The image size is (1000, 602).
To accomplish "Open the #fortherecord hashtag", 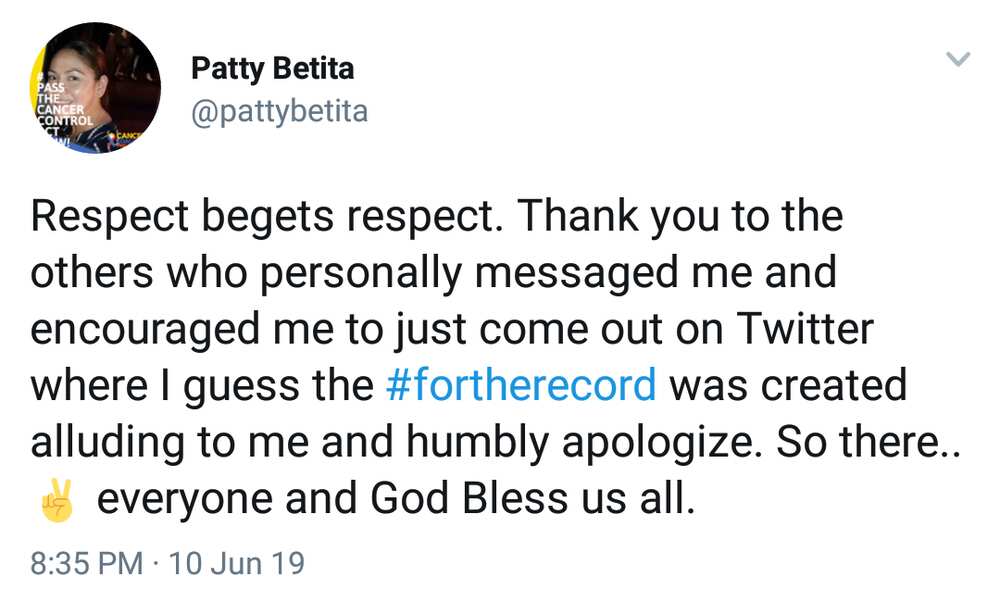I will (520, 385).
